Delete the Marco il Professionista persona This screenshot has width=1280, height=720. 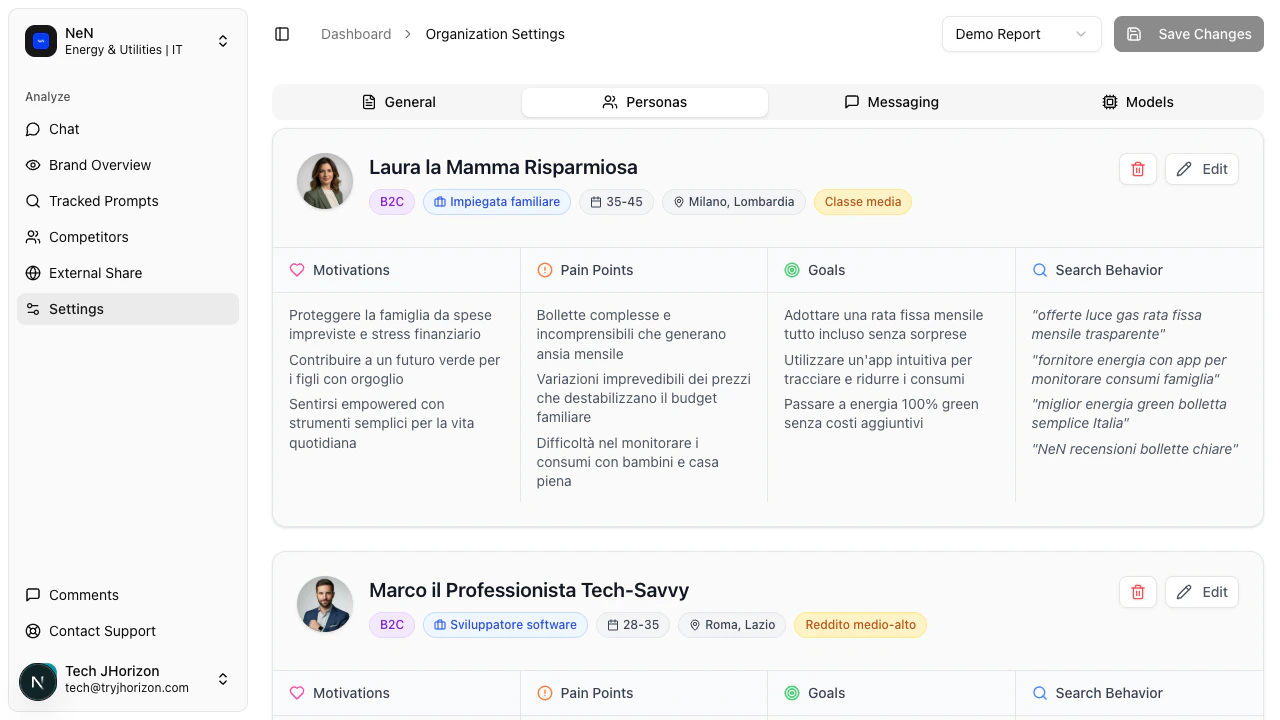pos(1137,592)
